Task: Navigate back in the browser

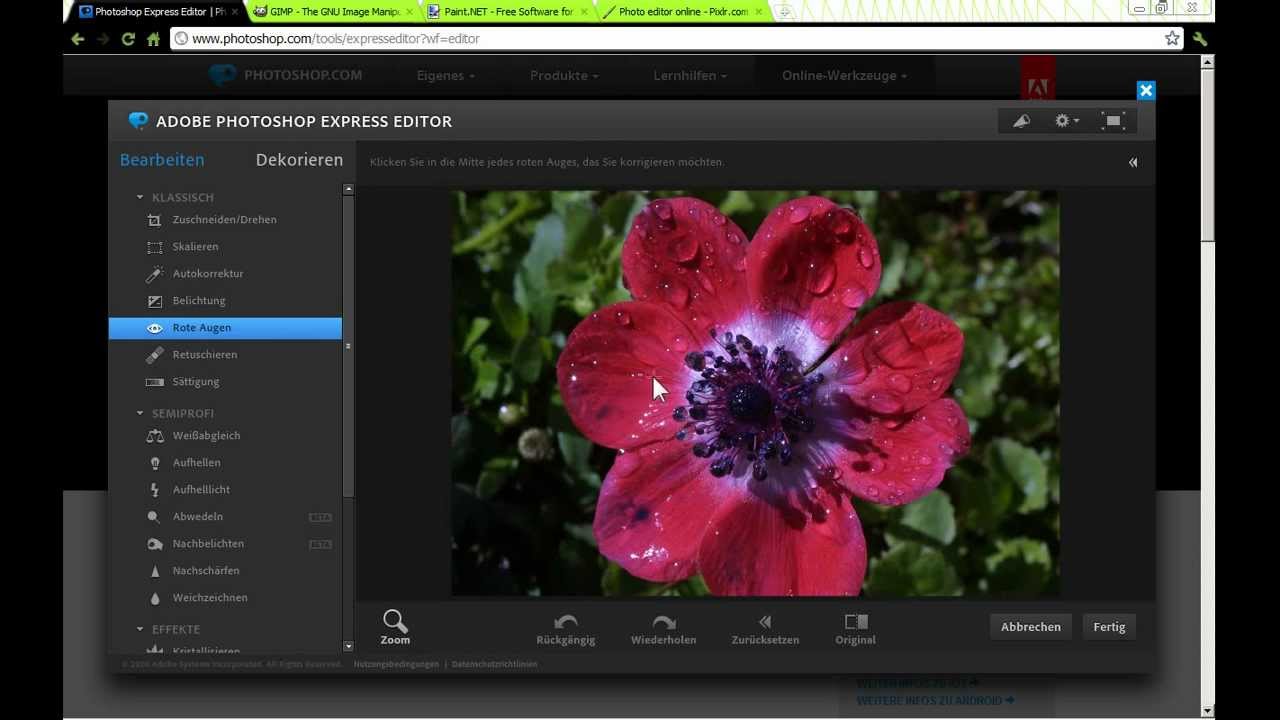Action: pos(78,39)
